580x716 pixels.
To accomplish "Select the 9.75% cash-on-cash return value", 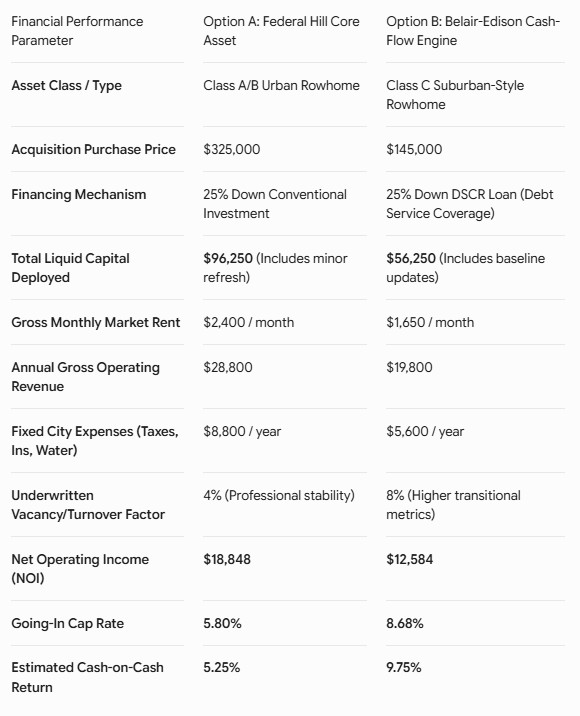I will pos(404,668).
